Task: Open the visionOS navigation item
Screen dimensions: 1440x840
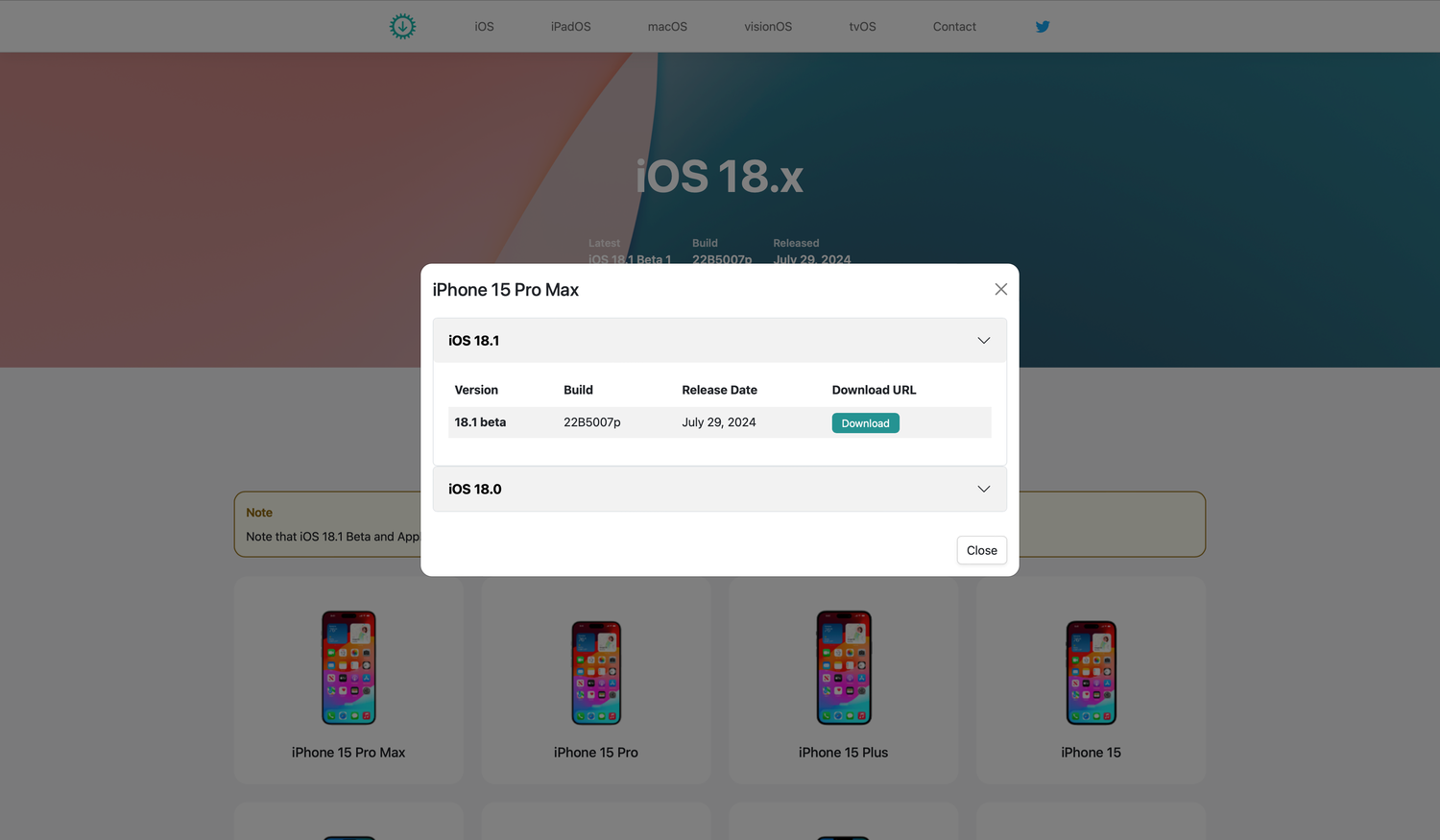Action: pos(768,27)
